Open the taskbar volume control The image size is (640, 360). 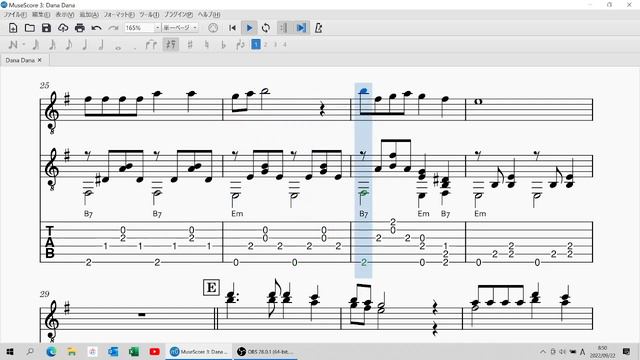(562, 351)
